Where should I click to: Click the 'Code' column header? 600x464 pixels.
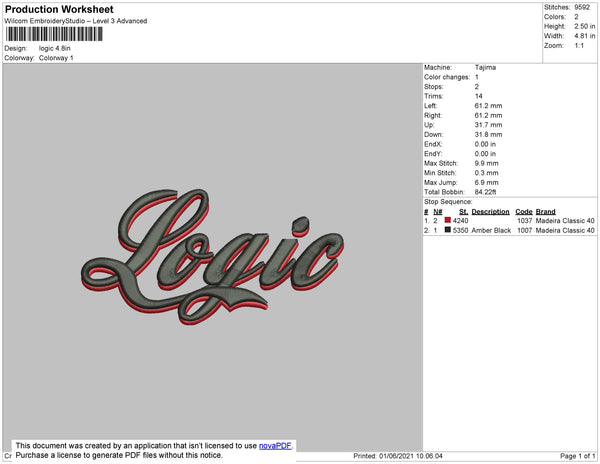click(523, 212)
